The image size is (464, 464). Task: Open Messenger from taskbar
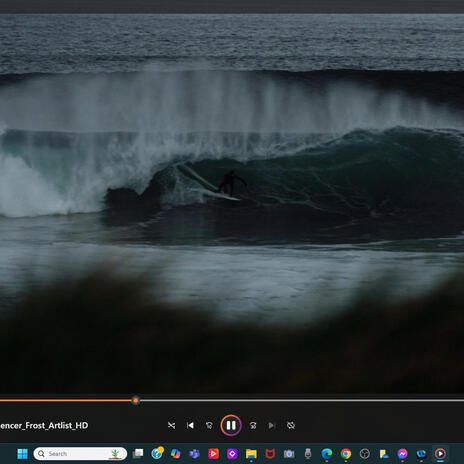[402, 454]
